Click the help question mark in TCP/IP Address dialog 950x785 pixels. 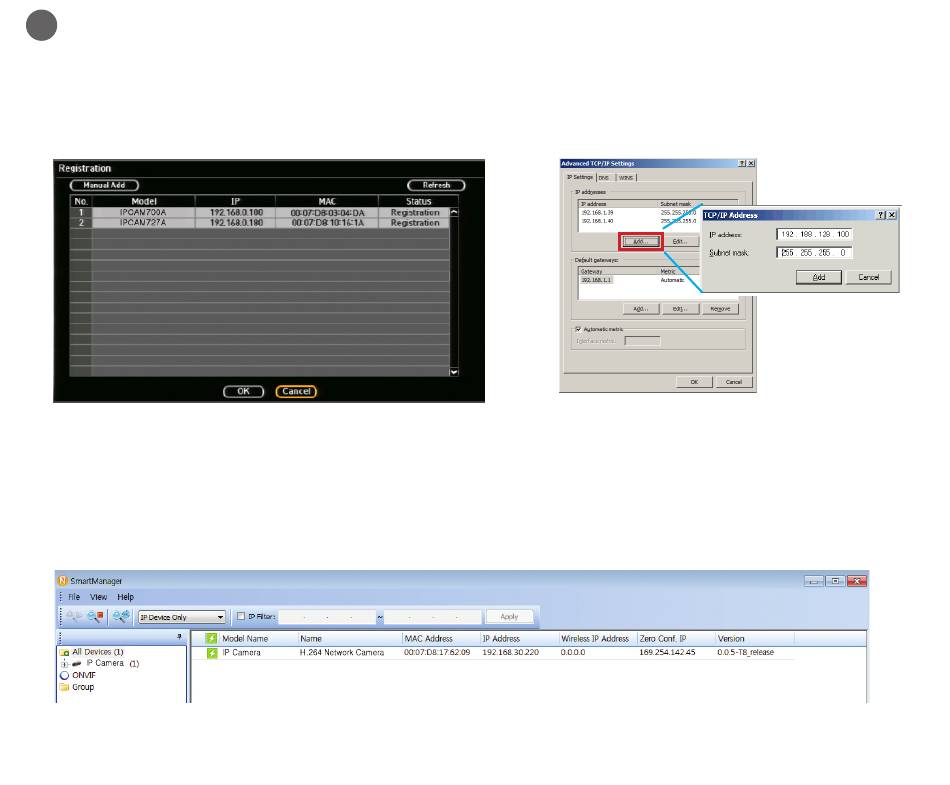point(881,215)
